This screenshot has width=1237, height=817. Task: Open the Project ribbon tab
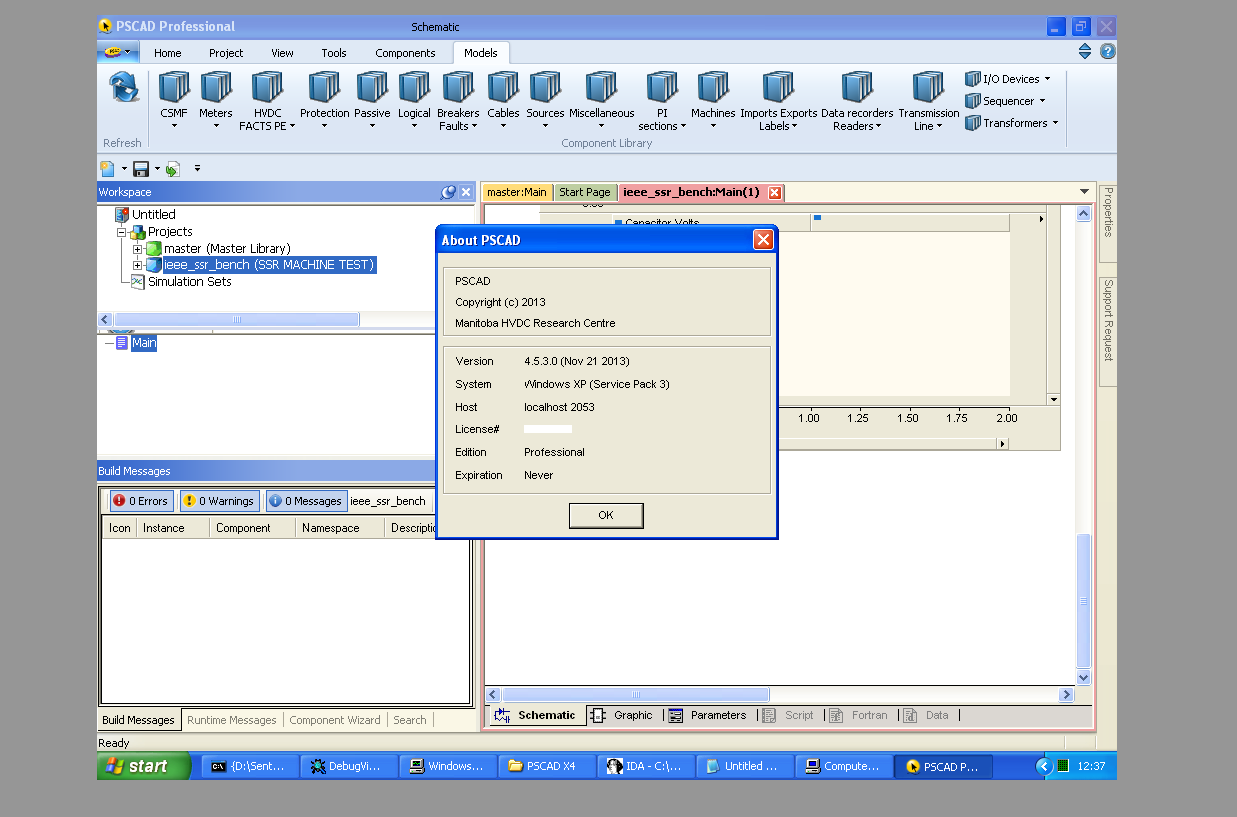pyautogui.click(x=226, y=53)
